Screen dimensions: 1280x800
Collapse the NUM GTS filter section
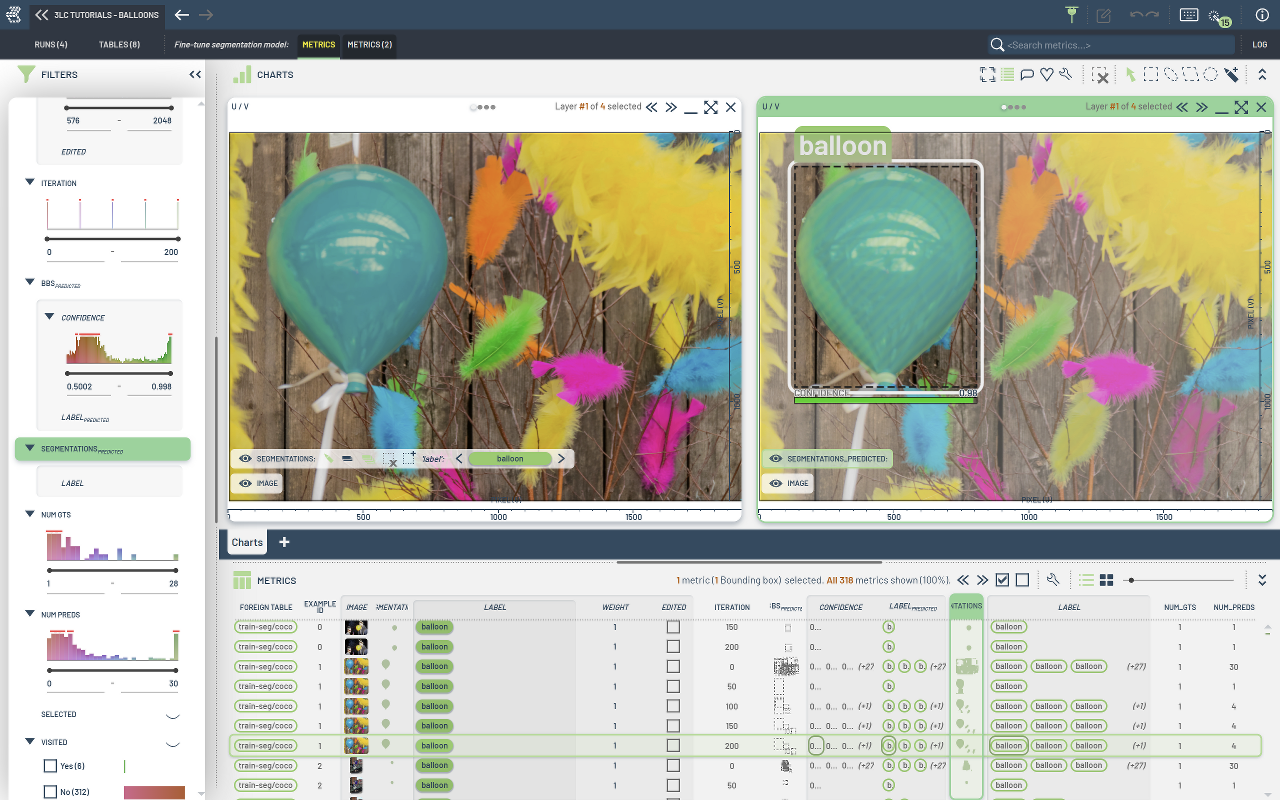click(x=30, y=514)
